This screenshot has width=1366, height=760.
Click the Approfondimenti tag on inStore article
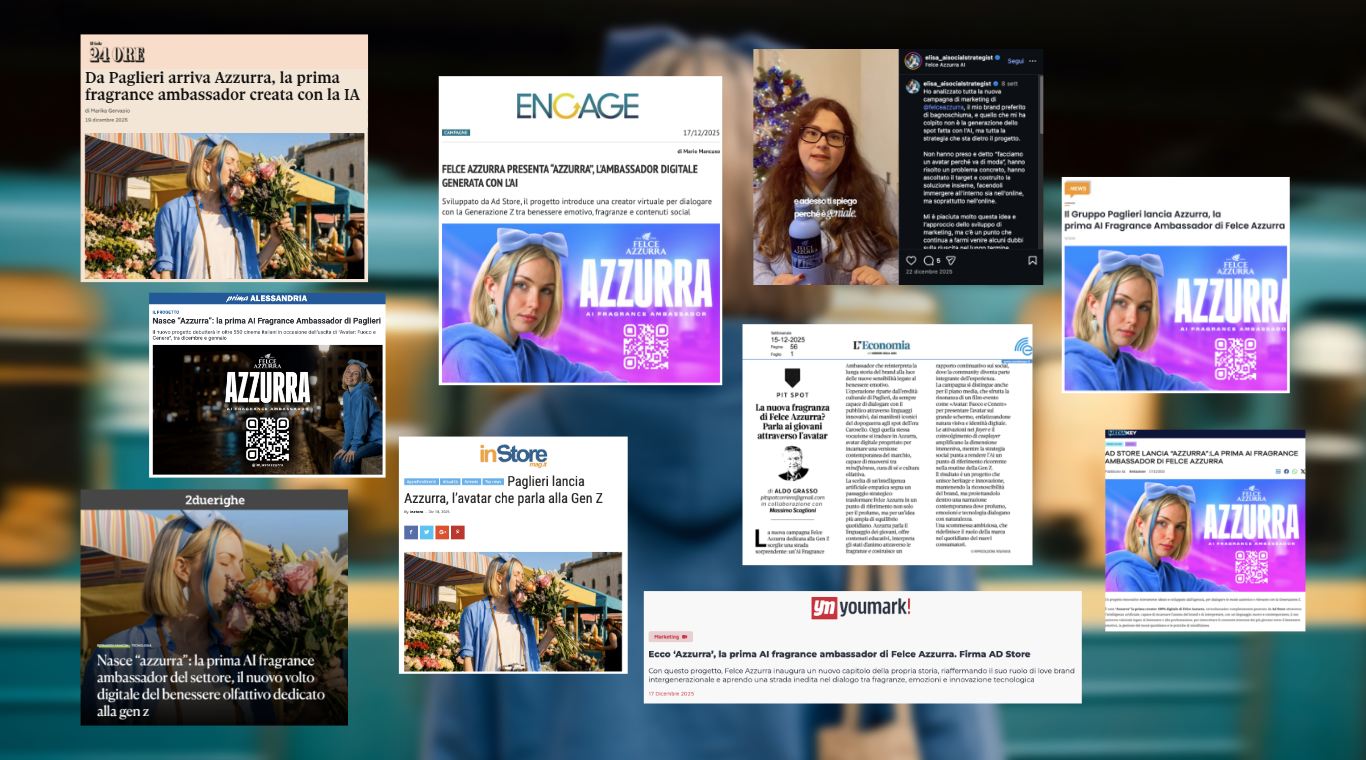pos(421,481)
